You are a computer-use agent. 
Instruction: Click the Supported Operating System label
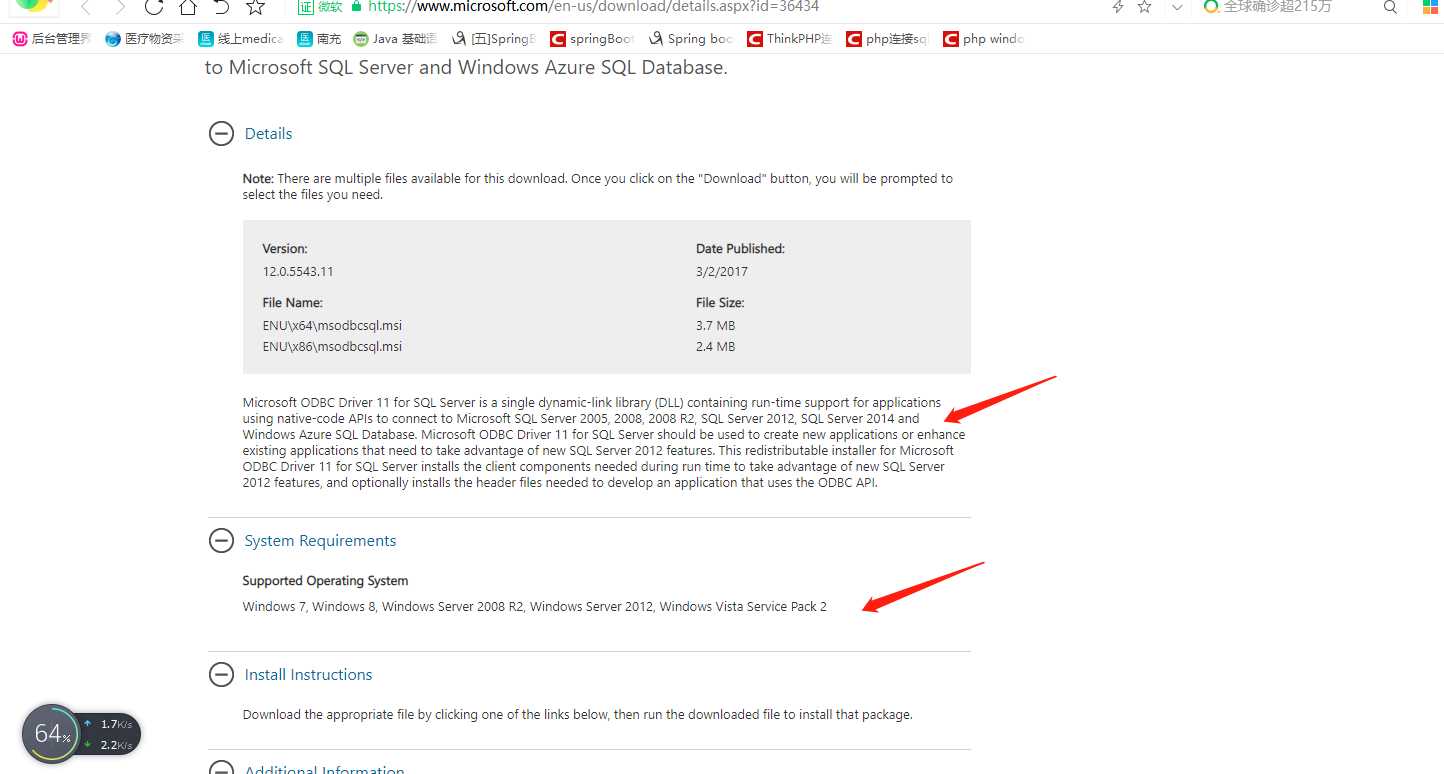tap(325, 581)
